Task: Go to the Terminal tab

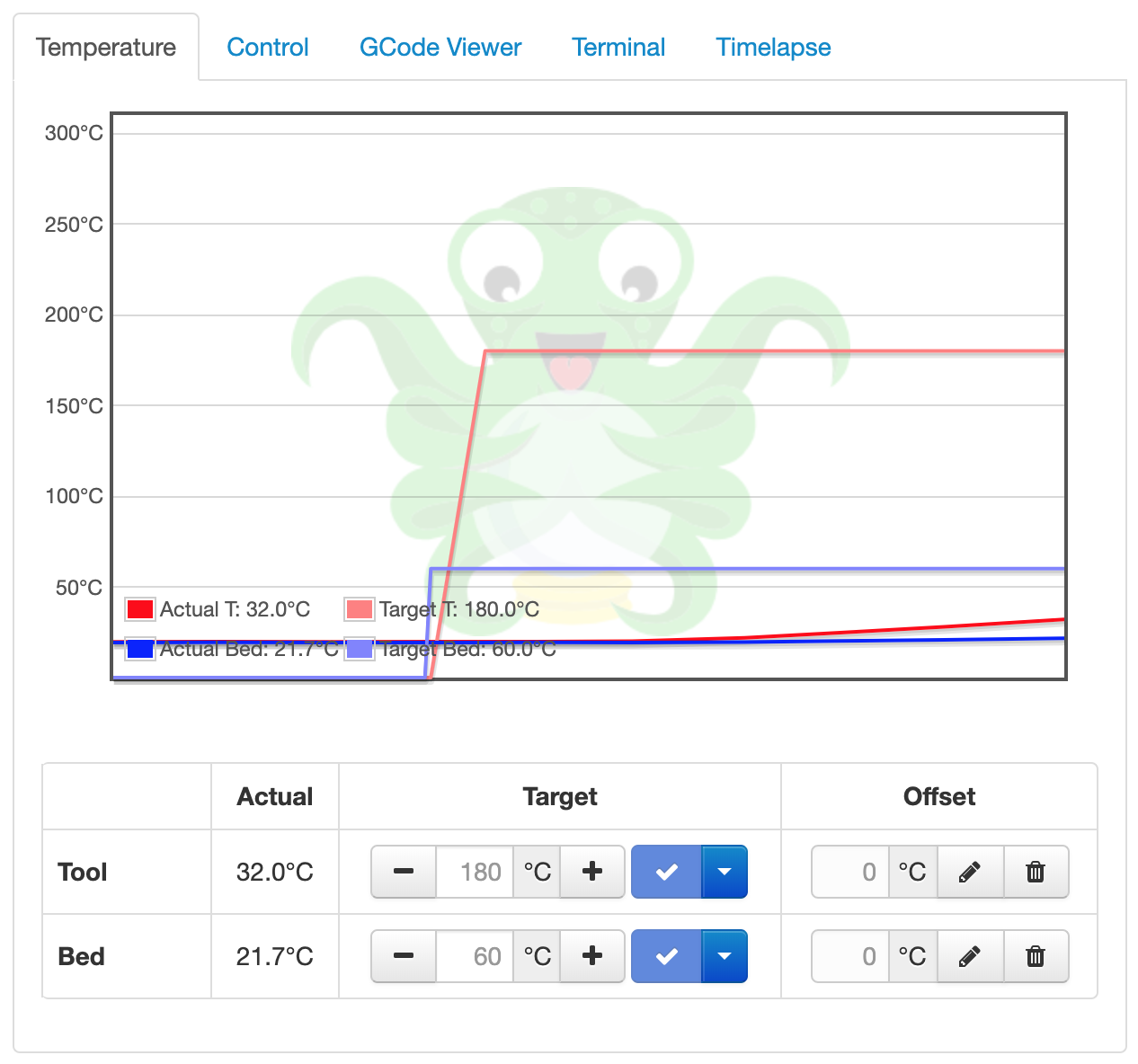Action: [x=618, y=48]
